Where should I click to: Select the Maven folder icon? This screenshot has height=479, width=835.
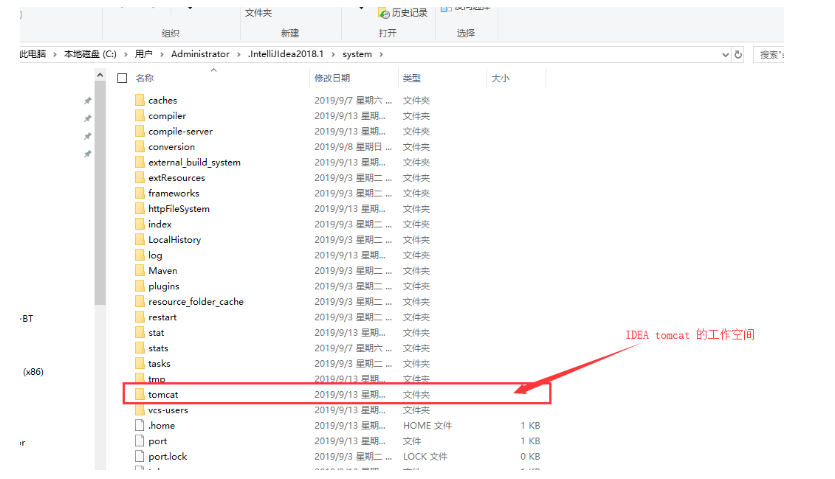[x=140, y=270]
